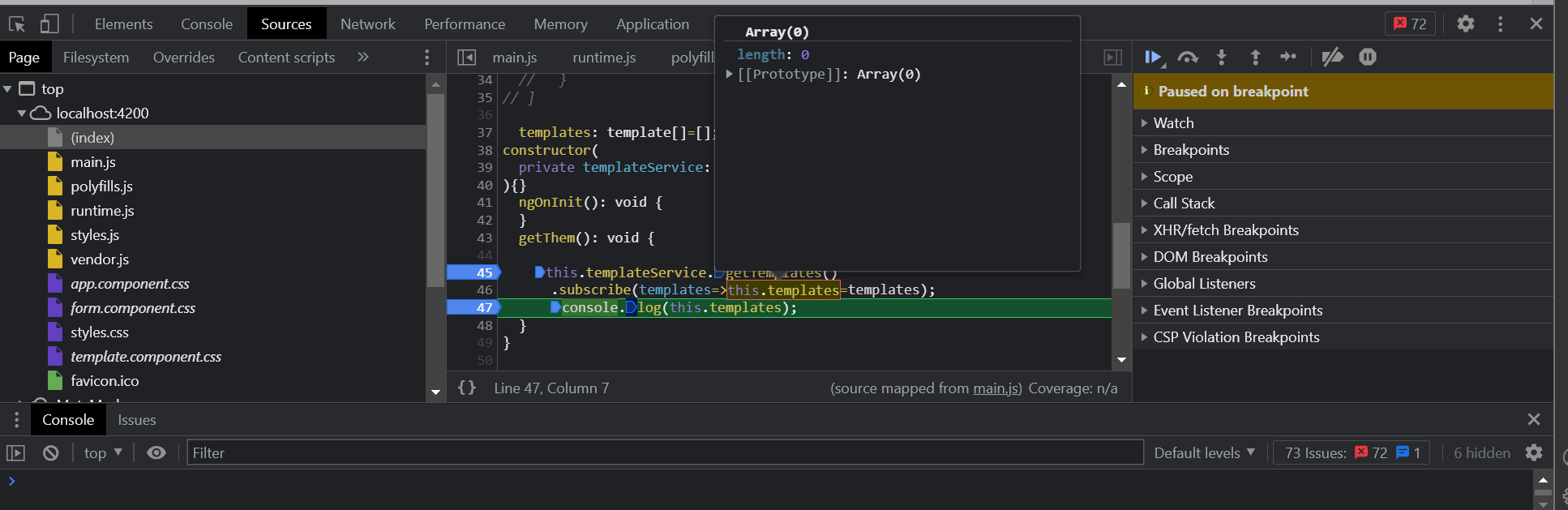Open main.js in the file tree
1568x510 pixels.
[93, 161]
